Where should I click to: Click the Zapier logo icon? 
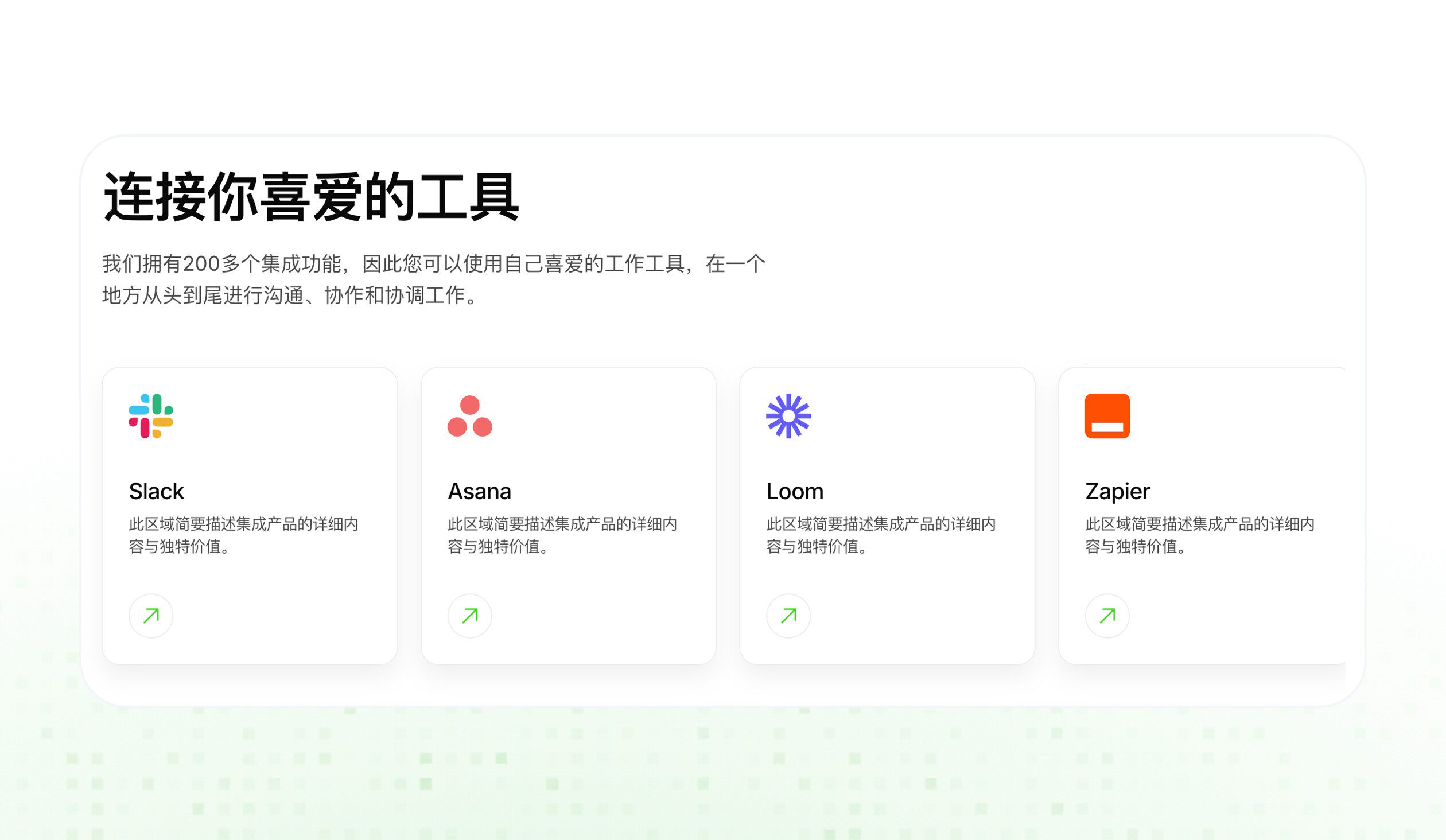1107,415
